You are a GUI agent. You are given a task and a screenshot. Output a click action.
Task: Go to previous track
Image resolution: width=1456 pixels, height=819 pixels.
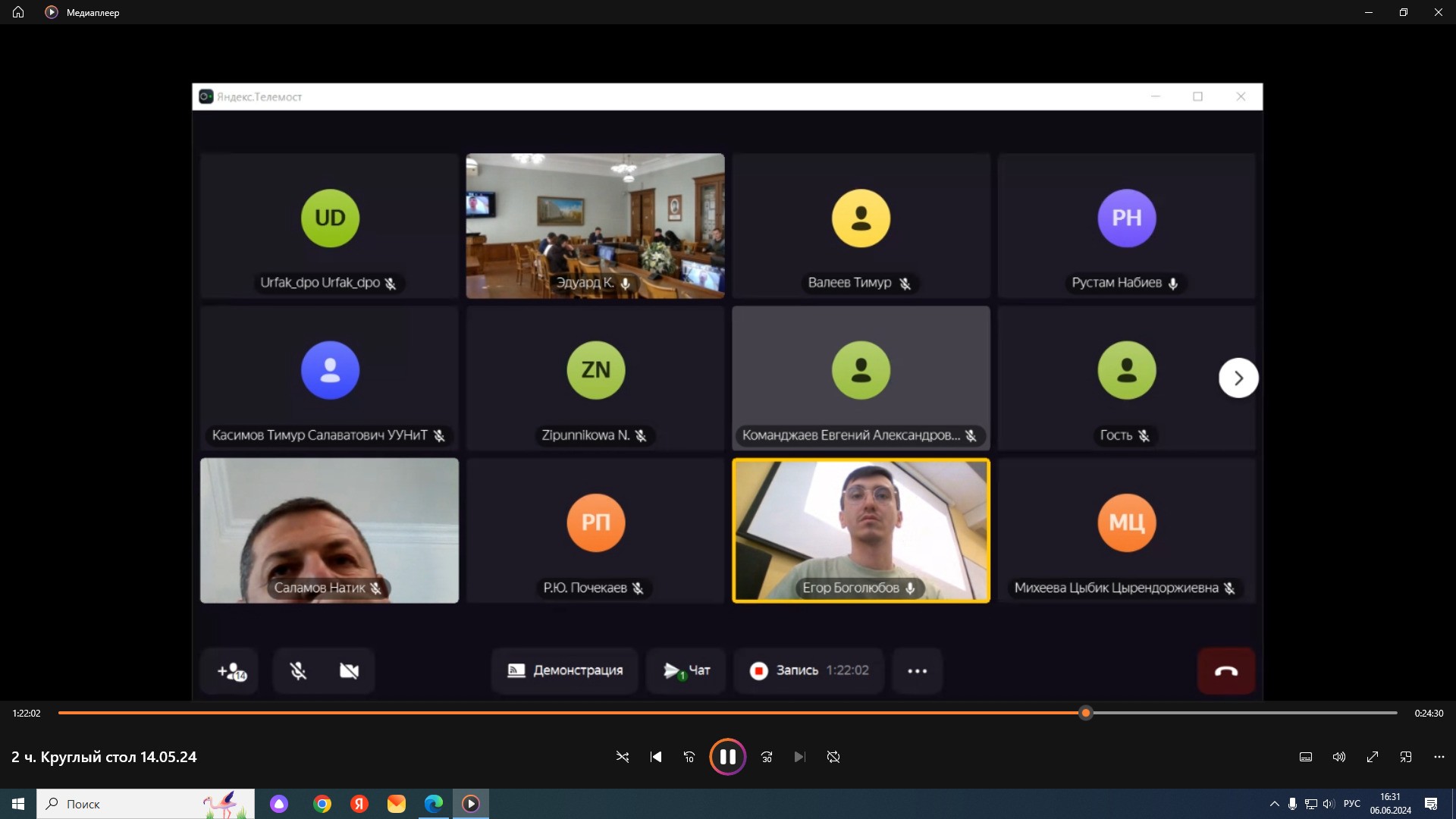click(x=656, y=757)
